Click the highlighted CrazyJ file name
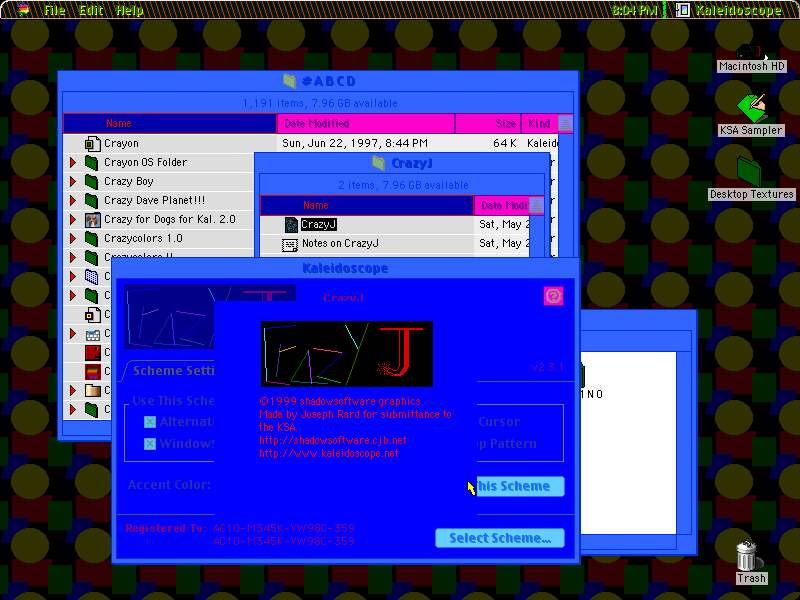This screenshot has width=800, height=600. pos(318,224)
